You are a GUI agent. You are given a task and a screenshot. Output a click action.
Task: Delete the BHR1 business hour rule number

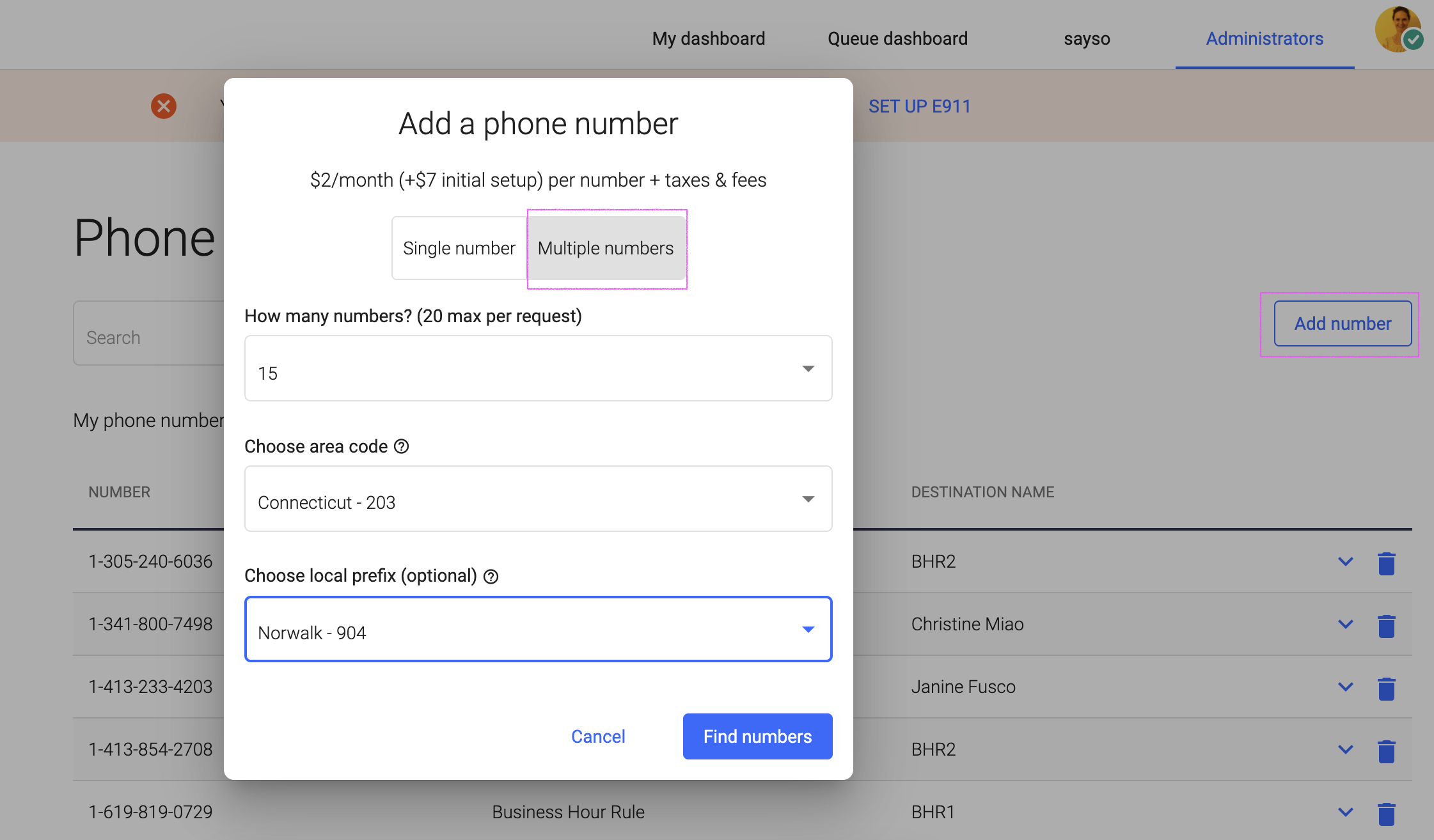coord(1387,812)
